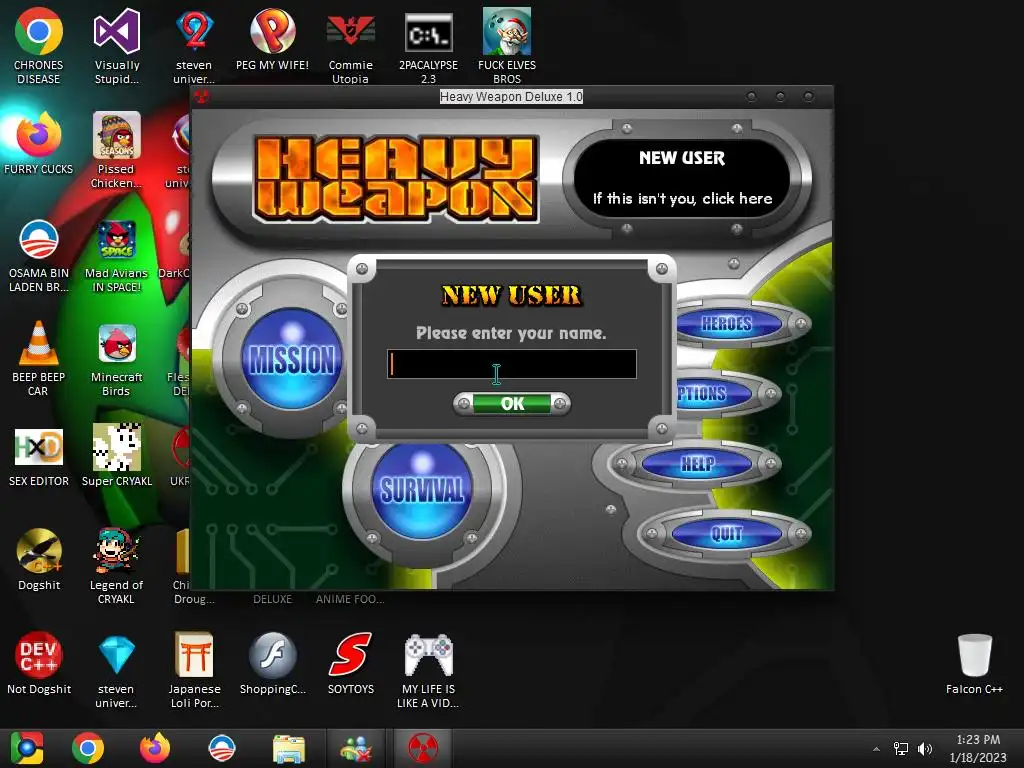
Task: Open the recycle bin labeled Falcon C++
Action: [974, 664]
